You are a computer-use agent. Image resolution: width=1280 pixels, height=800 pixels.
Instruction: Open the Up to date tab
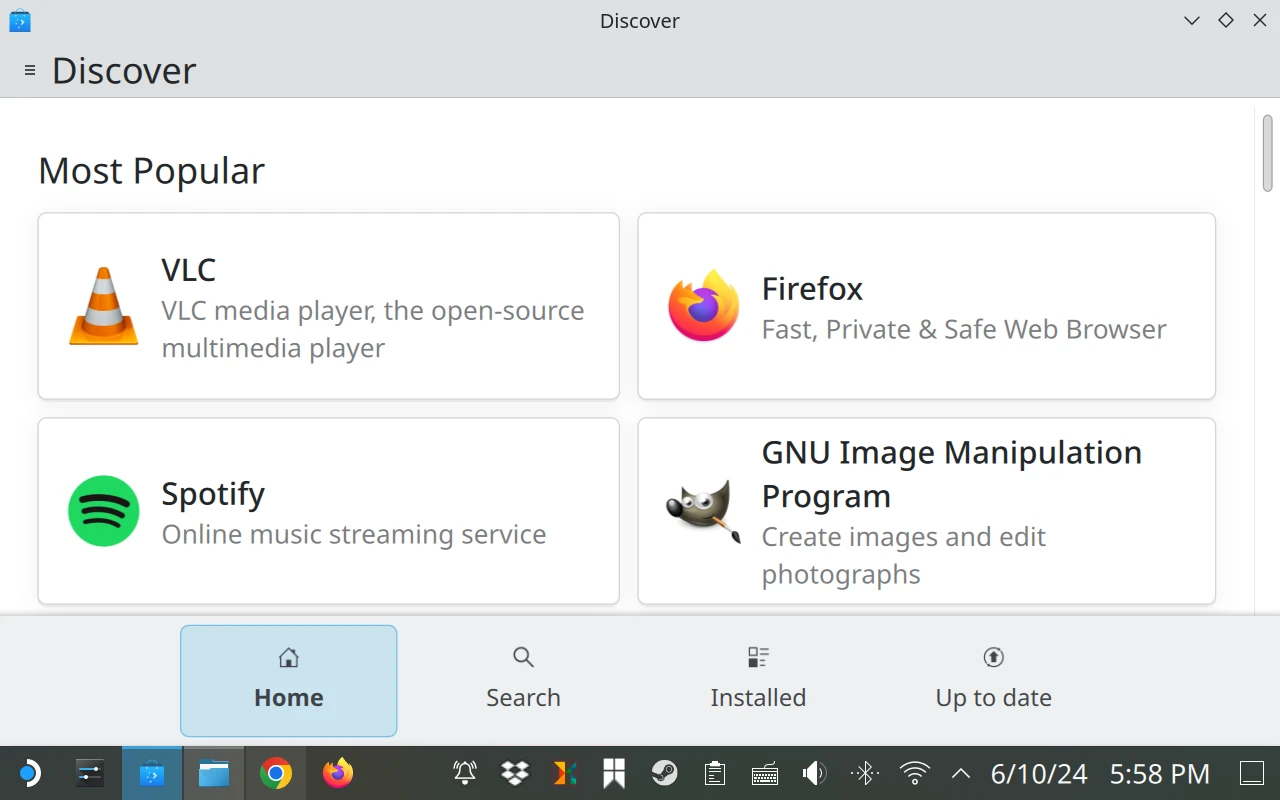[x=993, y=681]
